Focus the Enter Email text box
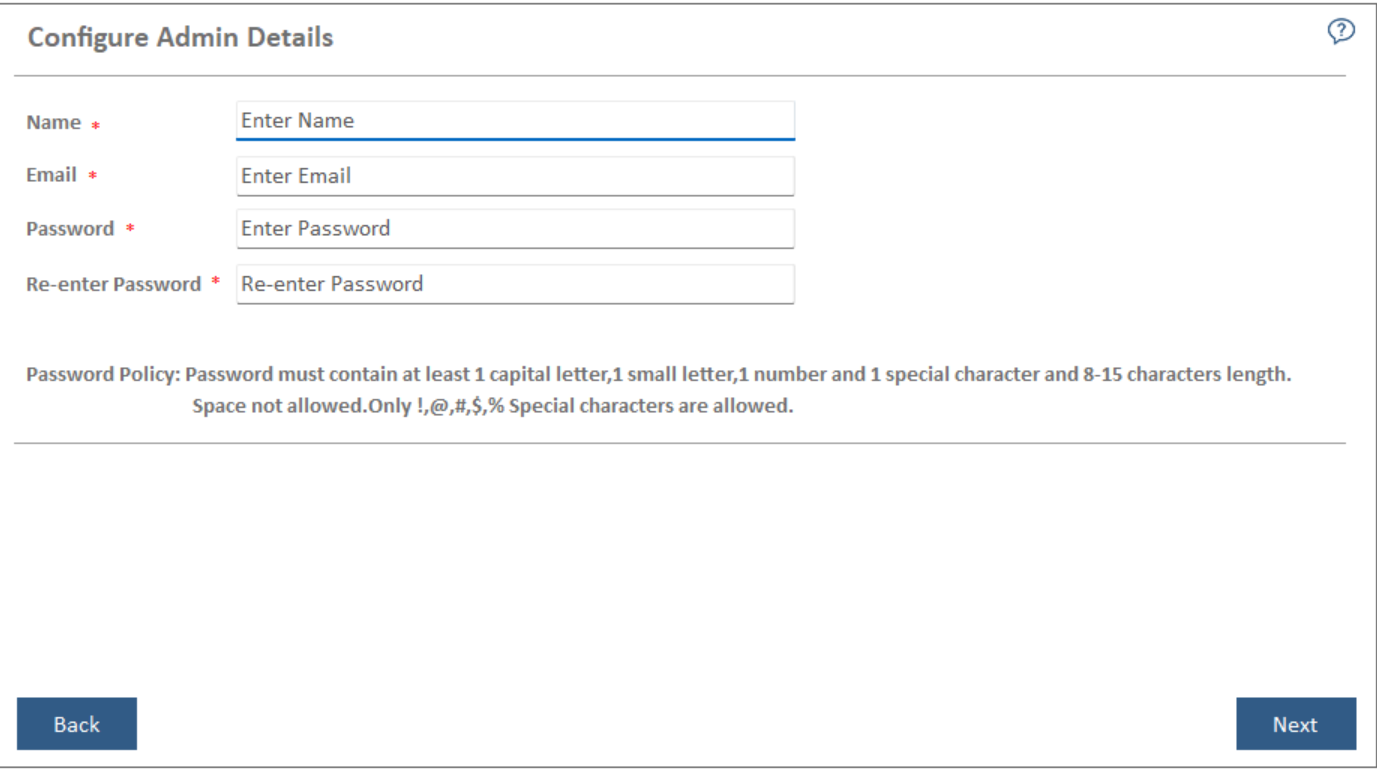The height and width of the screenshot is (777, 1377). tap(515, 176)
